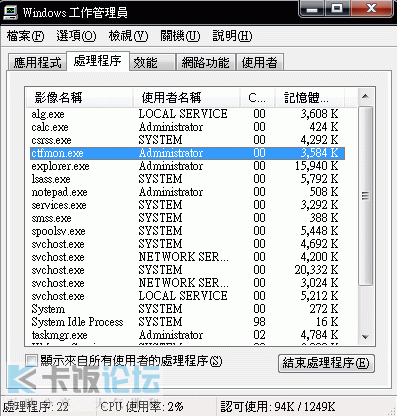Screen dimensions: 397x416
Task: Click the Task Manager title bar icon
Action: coord(10,12)
